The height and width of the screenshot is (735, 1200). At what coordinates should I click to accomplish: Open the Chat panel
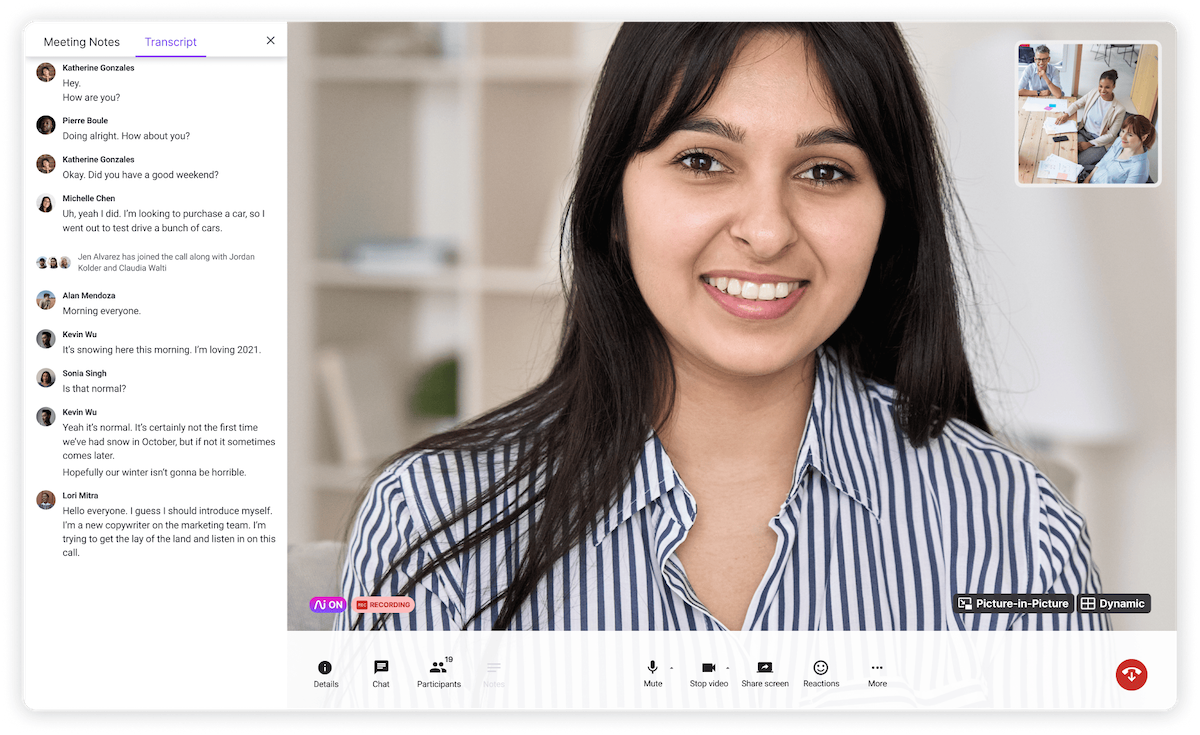(380, 672)
